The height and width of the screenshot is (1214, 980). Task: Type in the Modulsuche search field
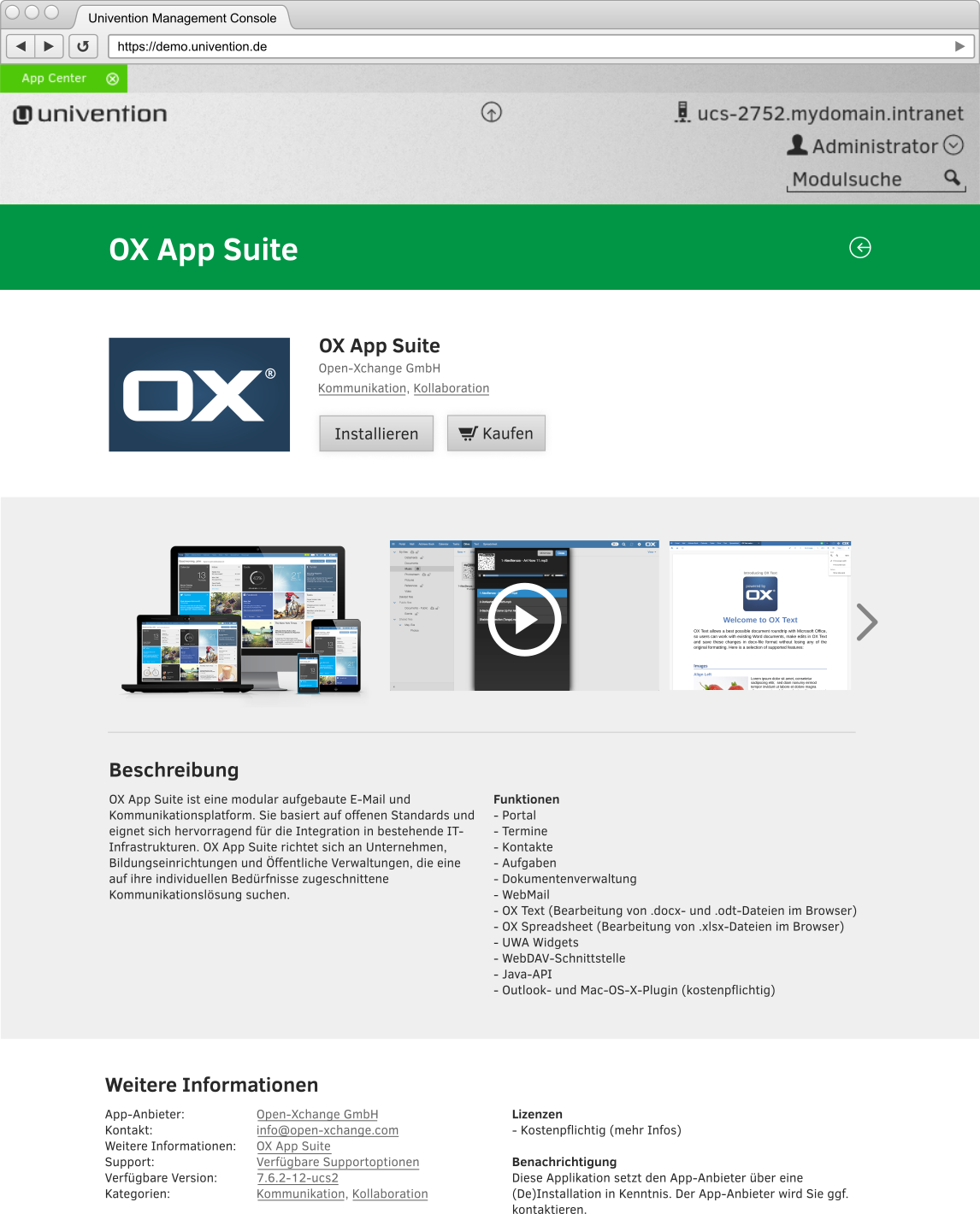(x=859, y=180)
